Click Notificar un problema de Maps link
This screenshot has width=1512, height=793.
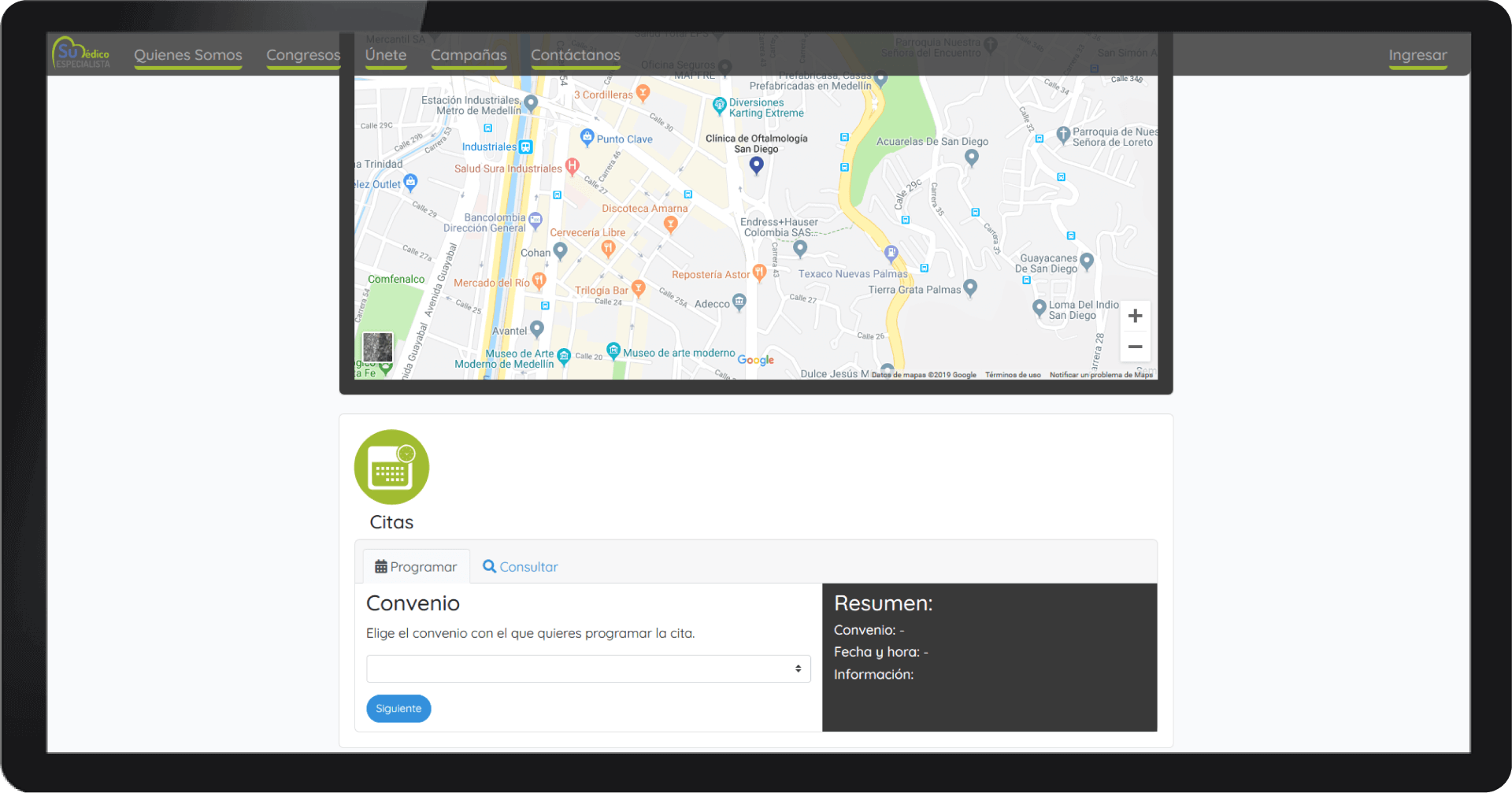[1101, 375]
